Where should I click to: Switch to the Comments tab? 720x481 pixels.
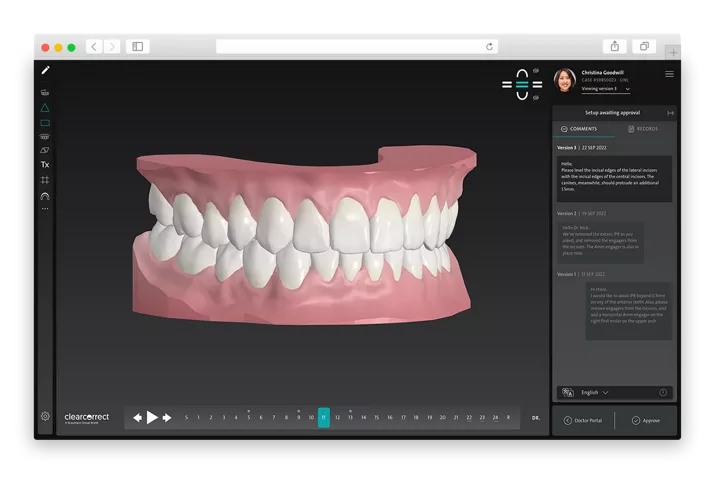coord(583,129)
